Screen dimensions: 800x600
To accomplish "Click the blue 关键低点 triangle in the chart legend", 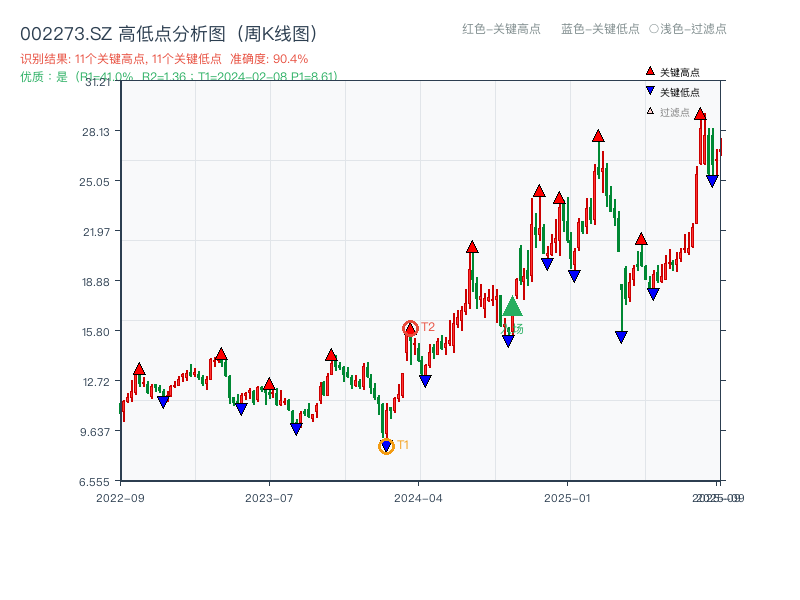I will tap(650, 91).
